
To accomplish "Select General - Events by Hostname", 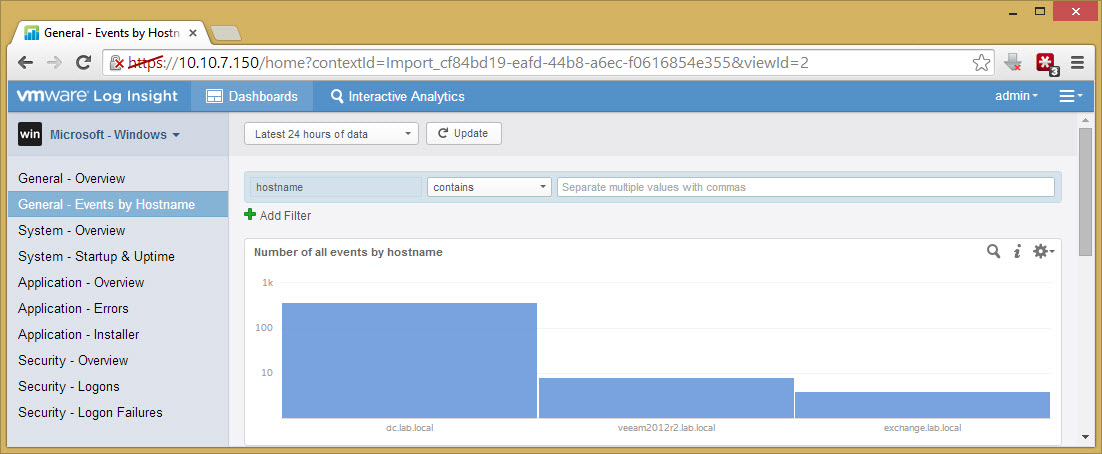I will tap(118, 205).
